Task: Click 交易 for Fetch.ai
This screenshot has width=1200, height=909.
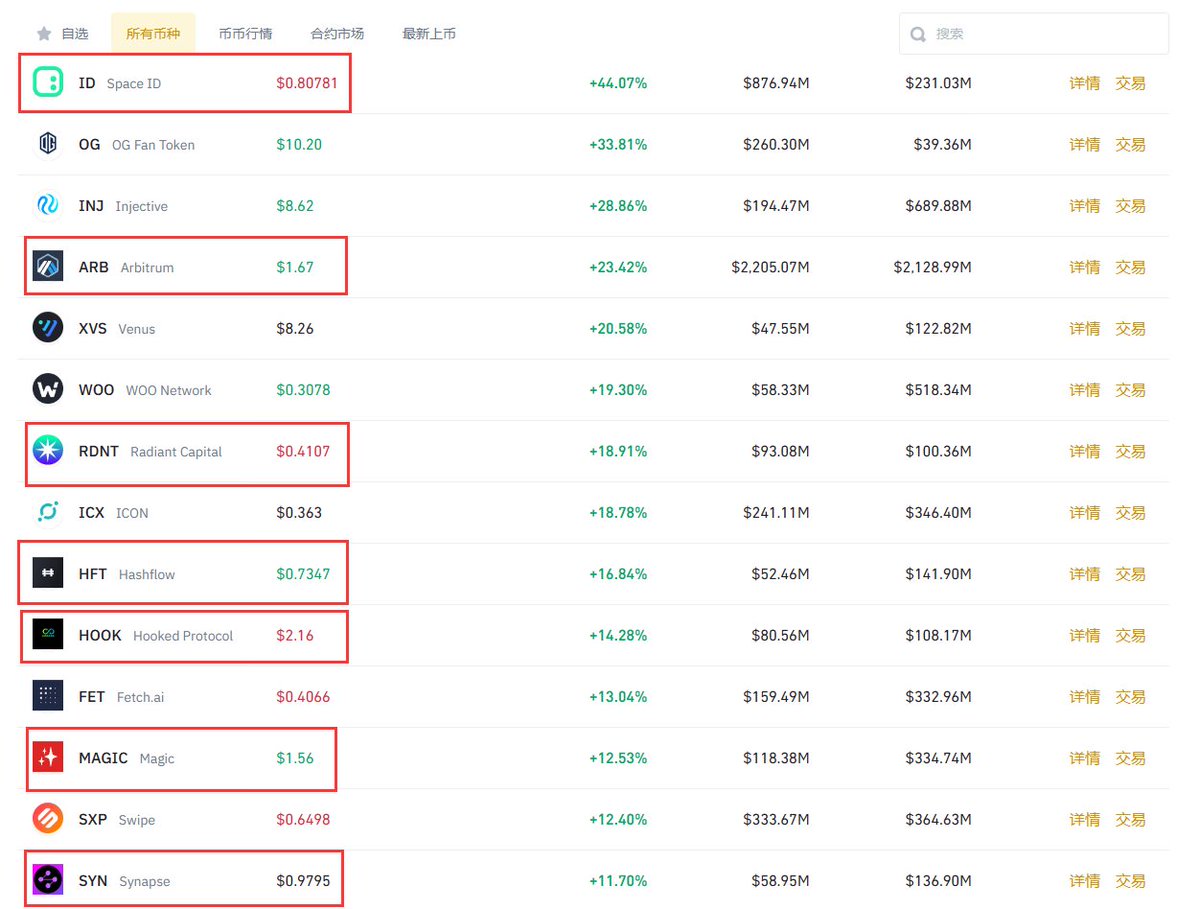Action: [1130, 696]
